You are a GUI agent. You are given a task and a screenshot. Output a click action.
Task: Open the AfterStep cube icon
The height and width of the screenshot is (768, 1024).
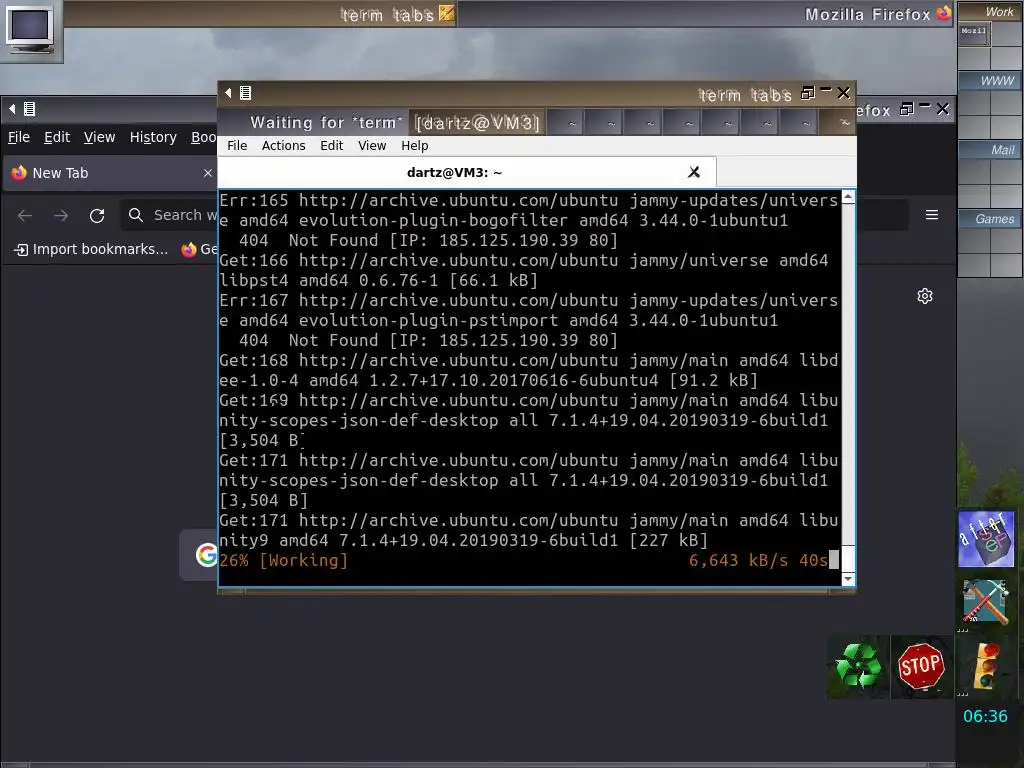pyautogui.click(x=986, y=539)
